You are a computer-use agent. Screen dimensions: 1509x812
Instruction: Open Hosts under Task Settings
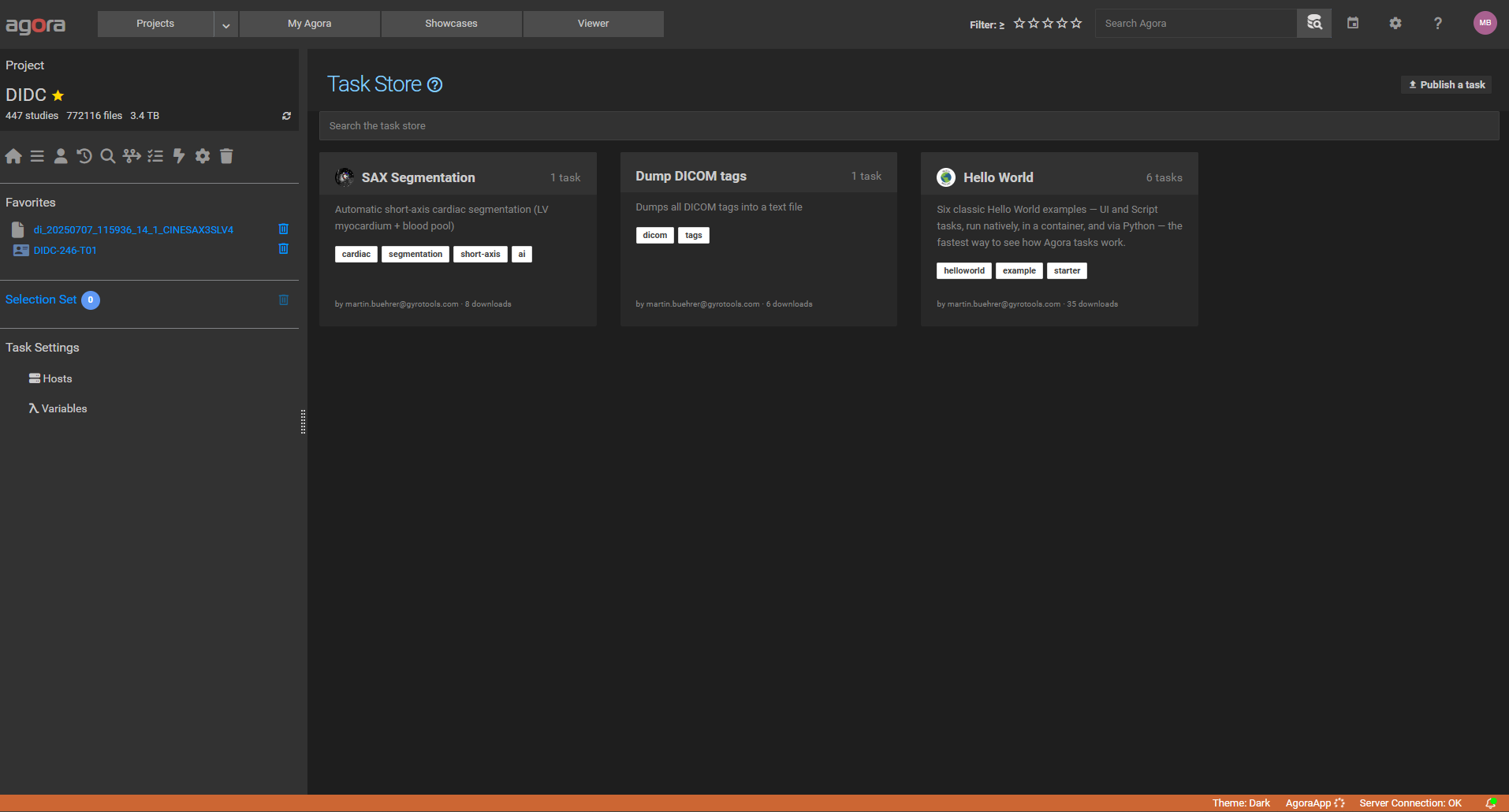tap(50, 378)
